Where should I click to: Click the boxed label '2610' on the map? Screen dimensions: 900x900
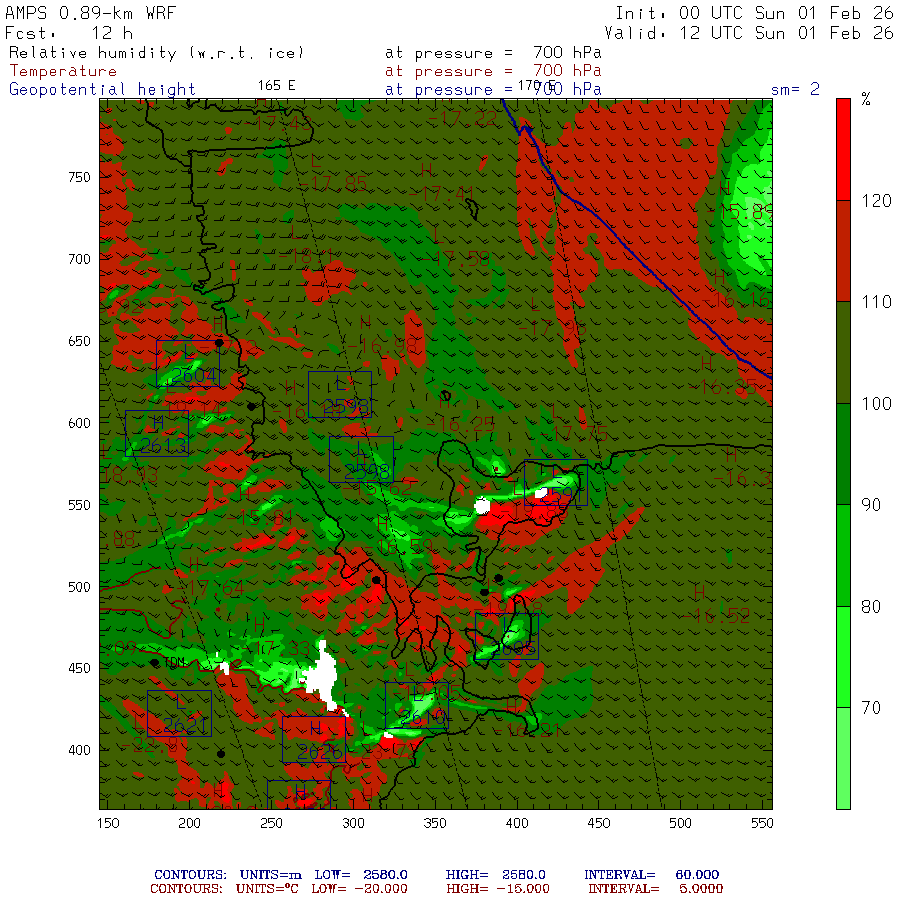[417, 705]
